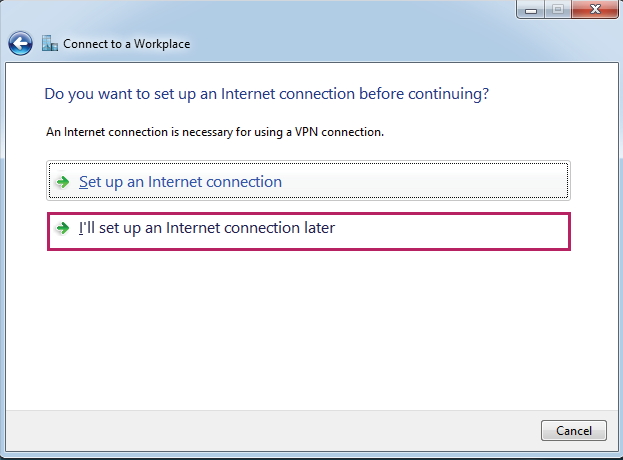
Task: Click the blue heading question text
Action: (266, 94)
